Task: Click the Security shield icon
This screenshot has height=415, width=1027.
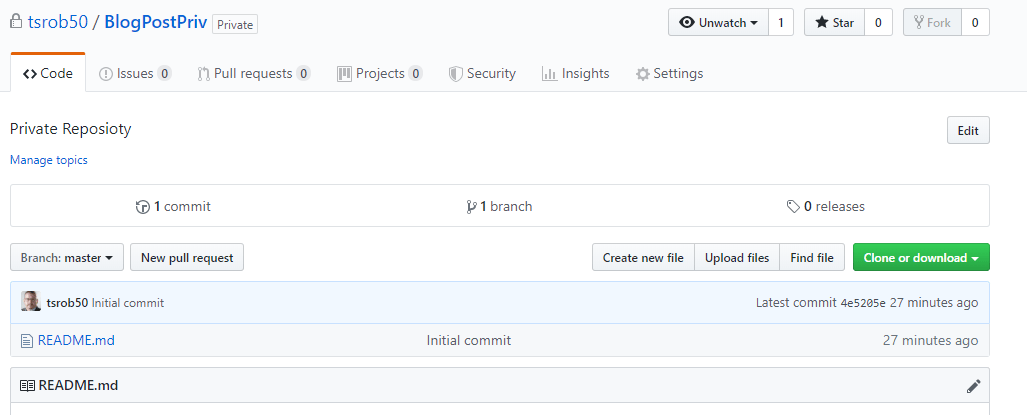Action: (456, 74)
